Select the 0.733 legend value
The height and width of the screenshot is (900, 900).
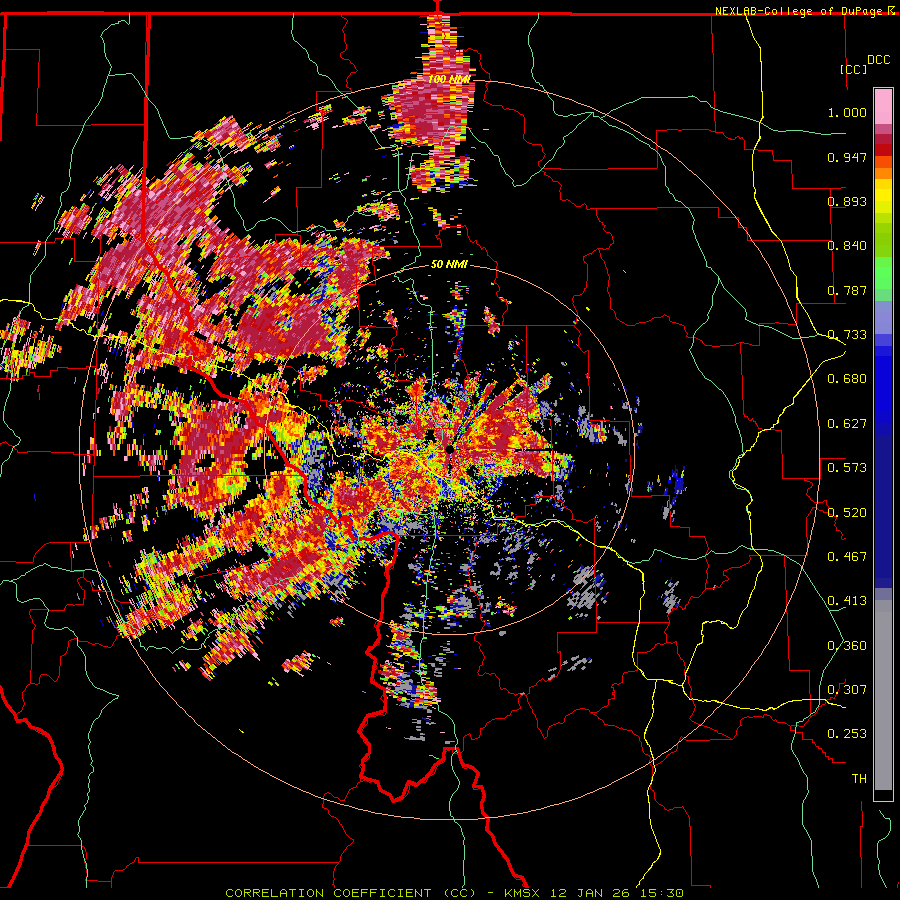click(847, 335)
